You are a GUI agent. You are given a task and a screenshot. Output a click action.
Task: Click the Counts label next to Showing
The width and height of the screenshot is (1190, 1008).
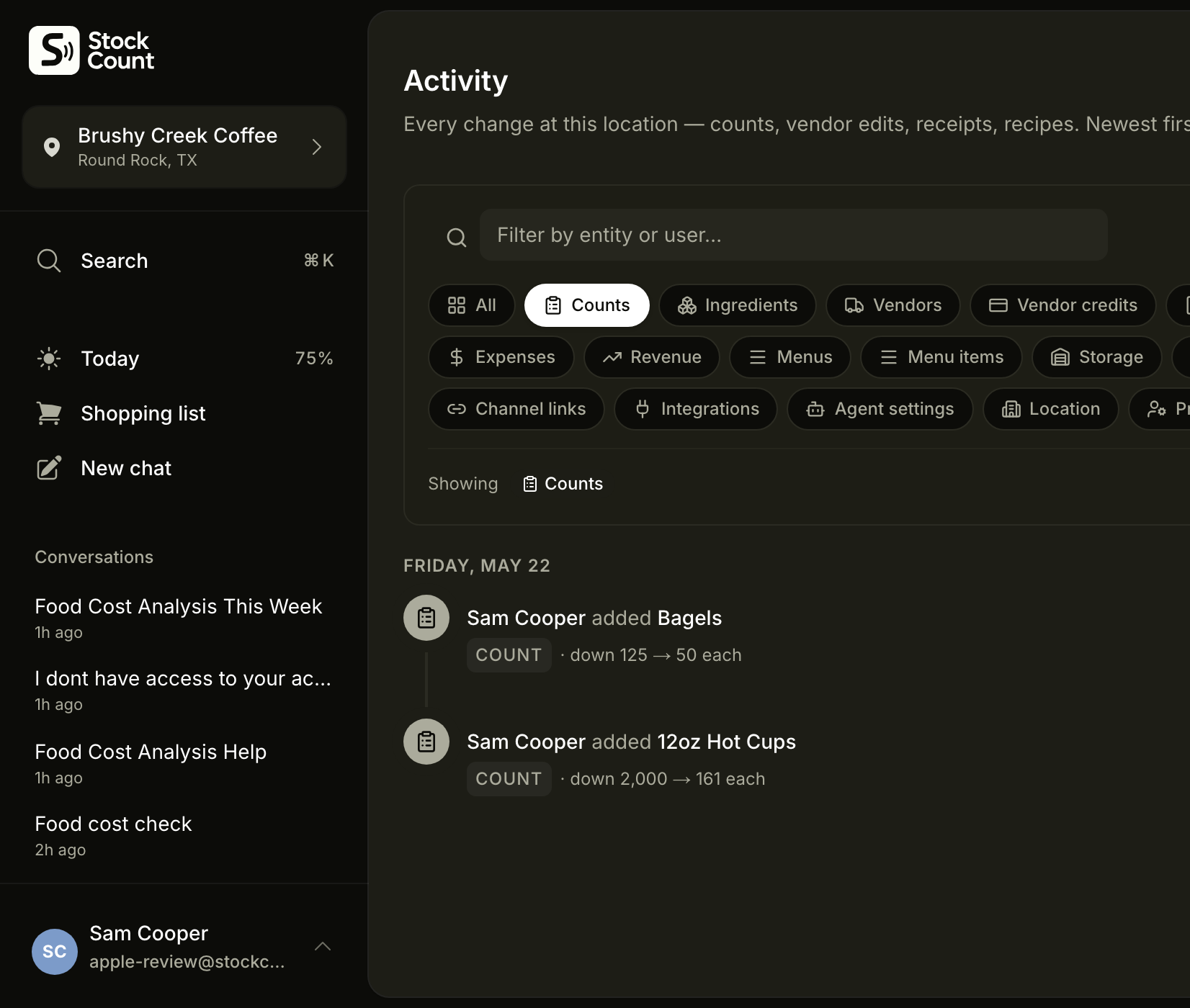[x=574, y=484]
